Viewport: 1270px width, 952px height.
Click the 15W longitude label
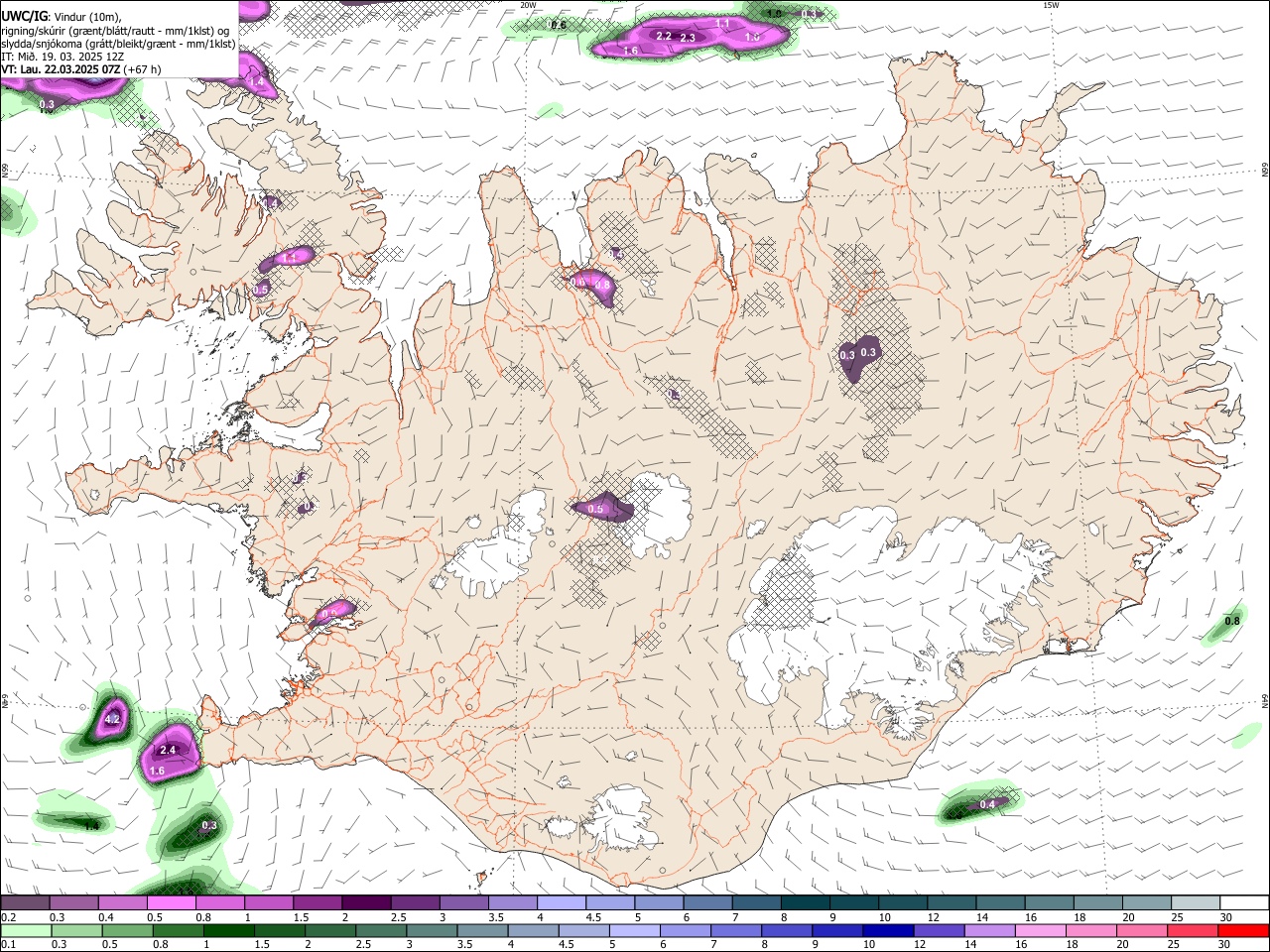coord(1051,5)
